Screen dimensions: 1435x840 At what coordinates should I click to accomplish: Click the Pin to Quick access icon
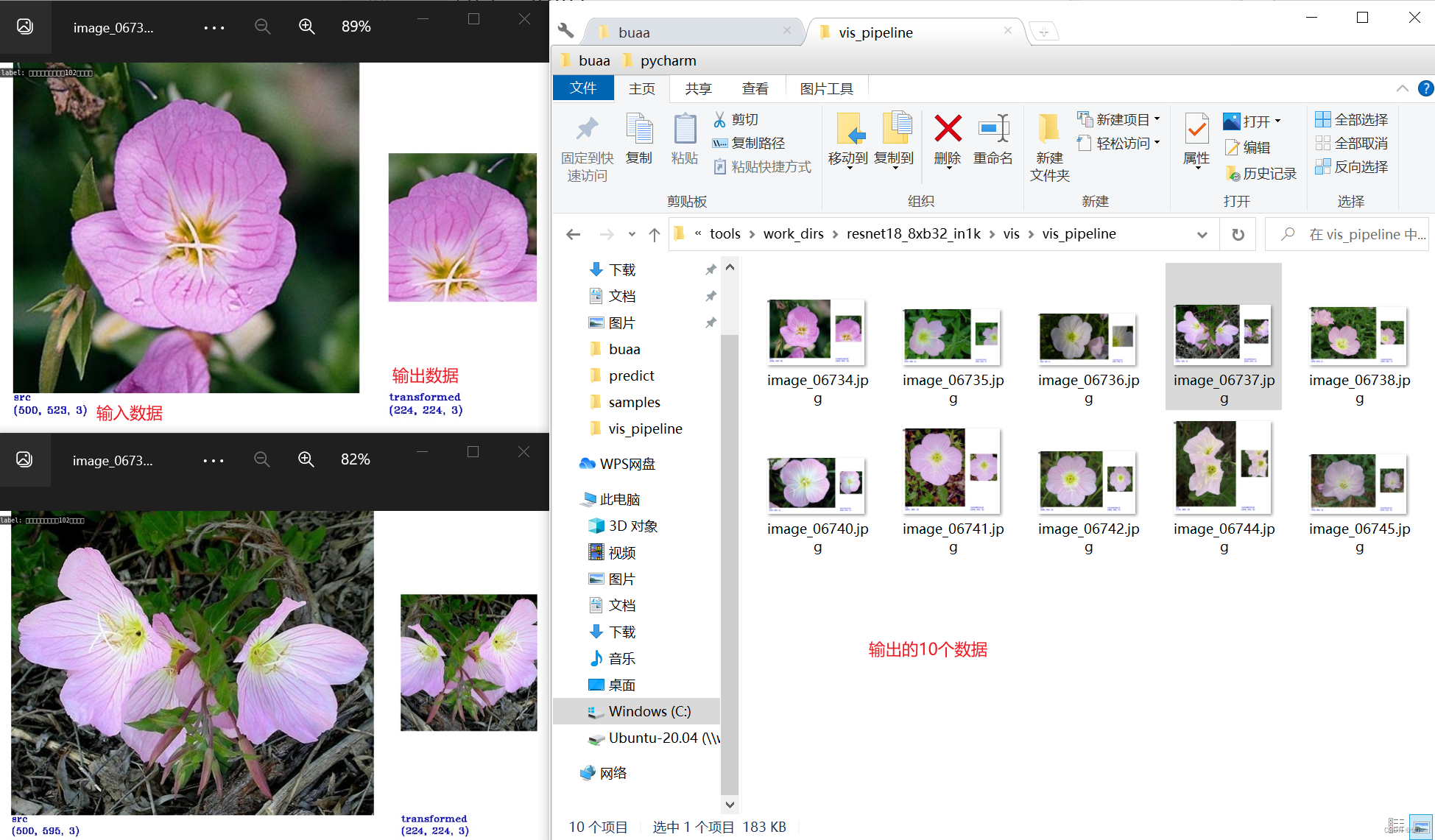(x=587, y=129)
